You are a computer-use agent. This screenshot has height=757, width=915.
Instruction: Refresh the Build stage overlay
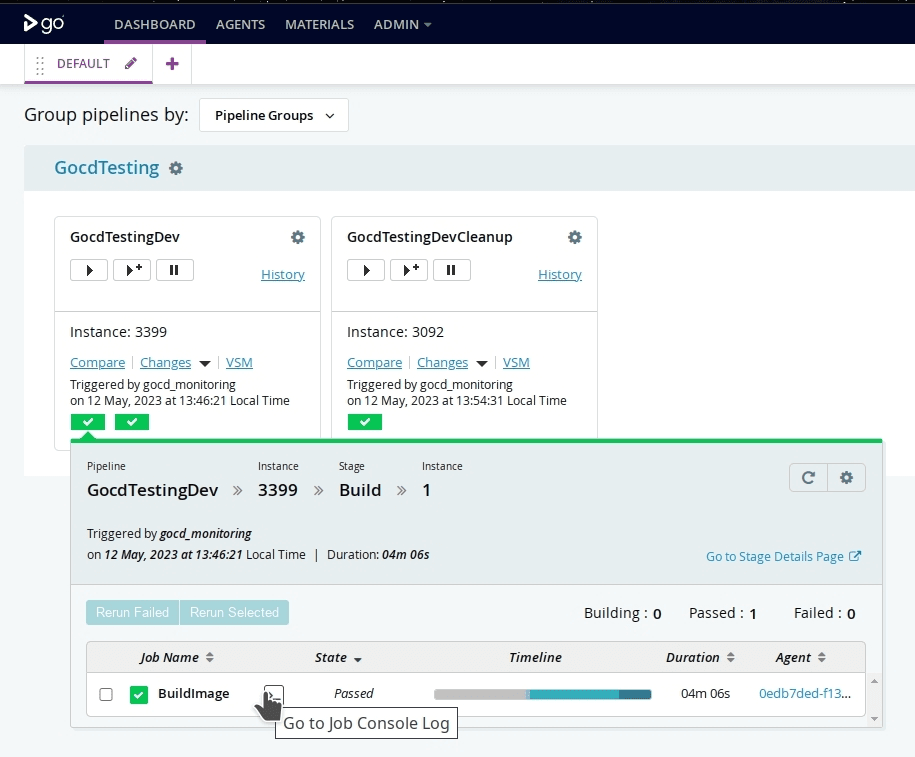[808, 478]
